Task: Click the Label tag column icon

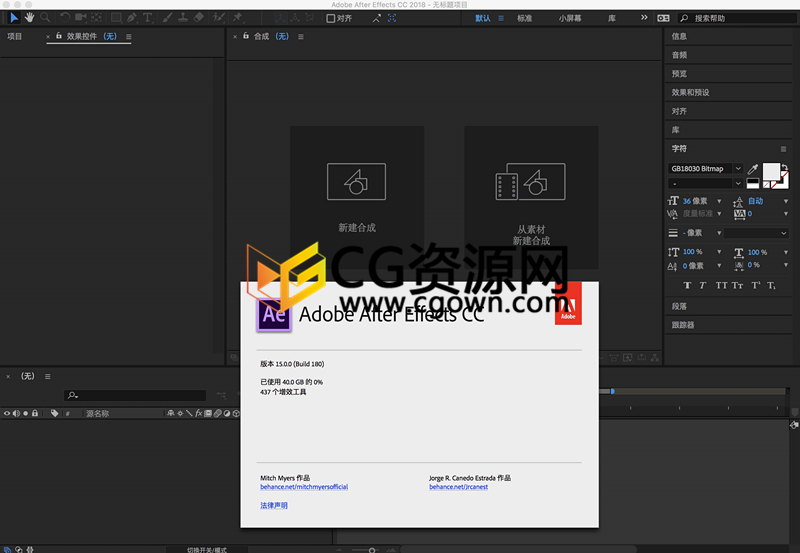Action: click(x=55, y=413)
